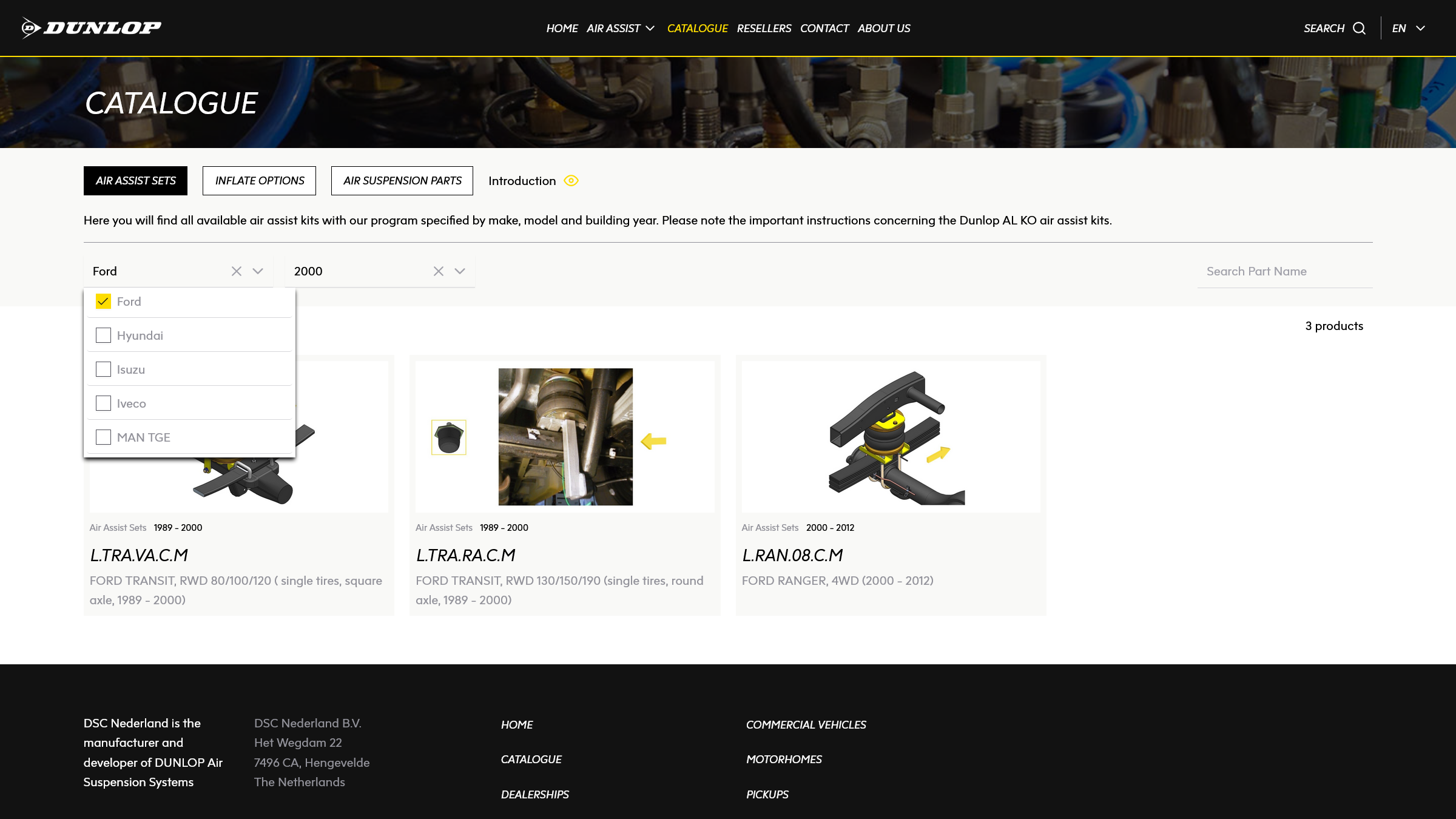Check the Hyundai checkbox
Screen dimensions: 1456x819
click(103, 335)
